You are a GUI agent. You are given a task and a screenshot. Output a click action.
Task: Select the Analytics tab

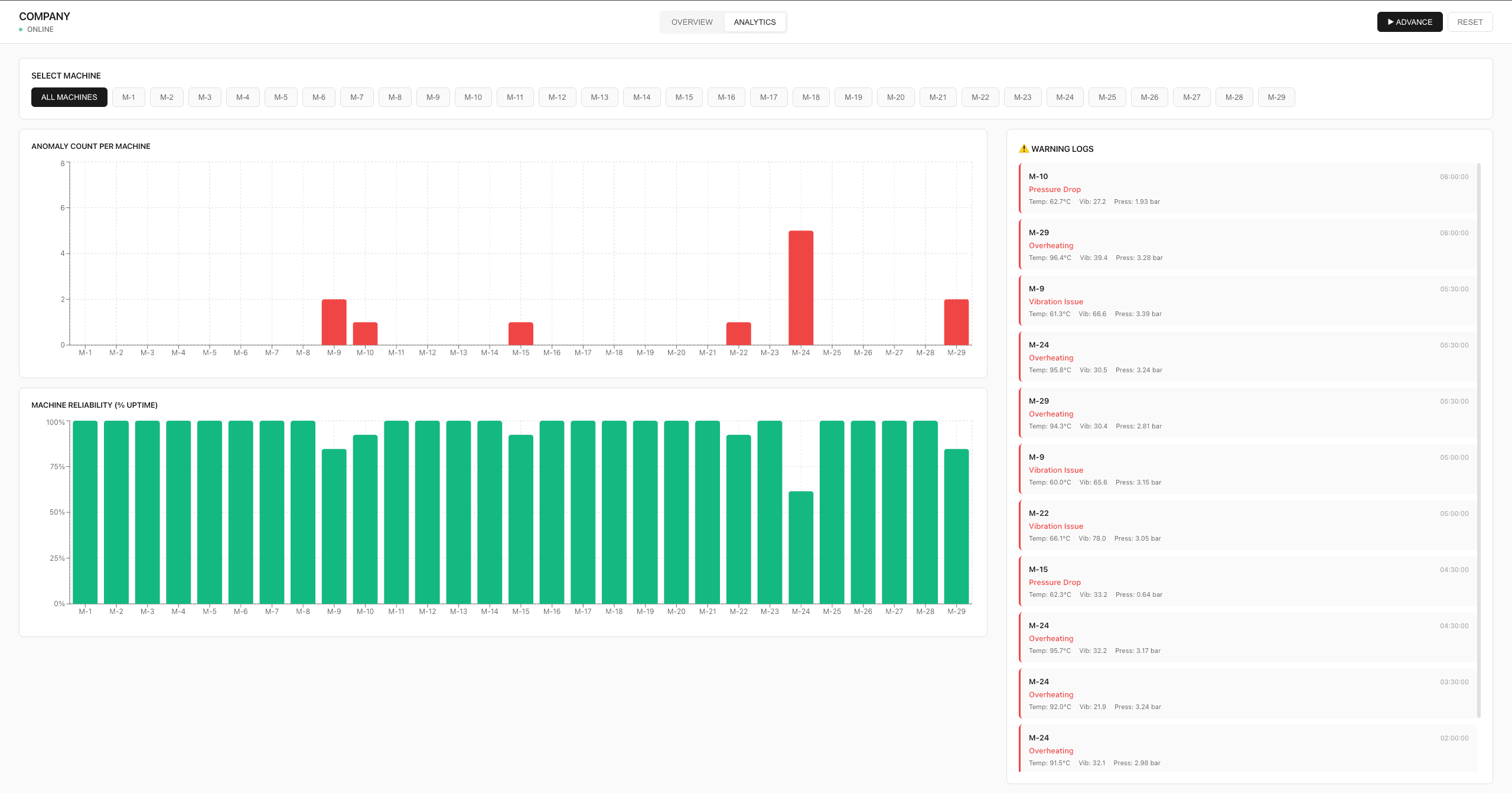pos(754,22)
